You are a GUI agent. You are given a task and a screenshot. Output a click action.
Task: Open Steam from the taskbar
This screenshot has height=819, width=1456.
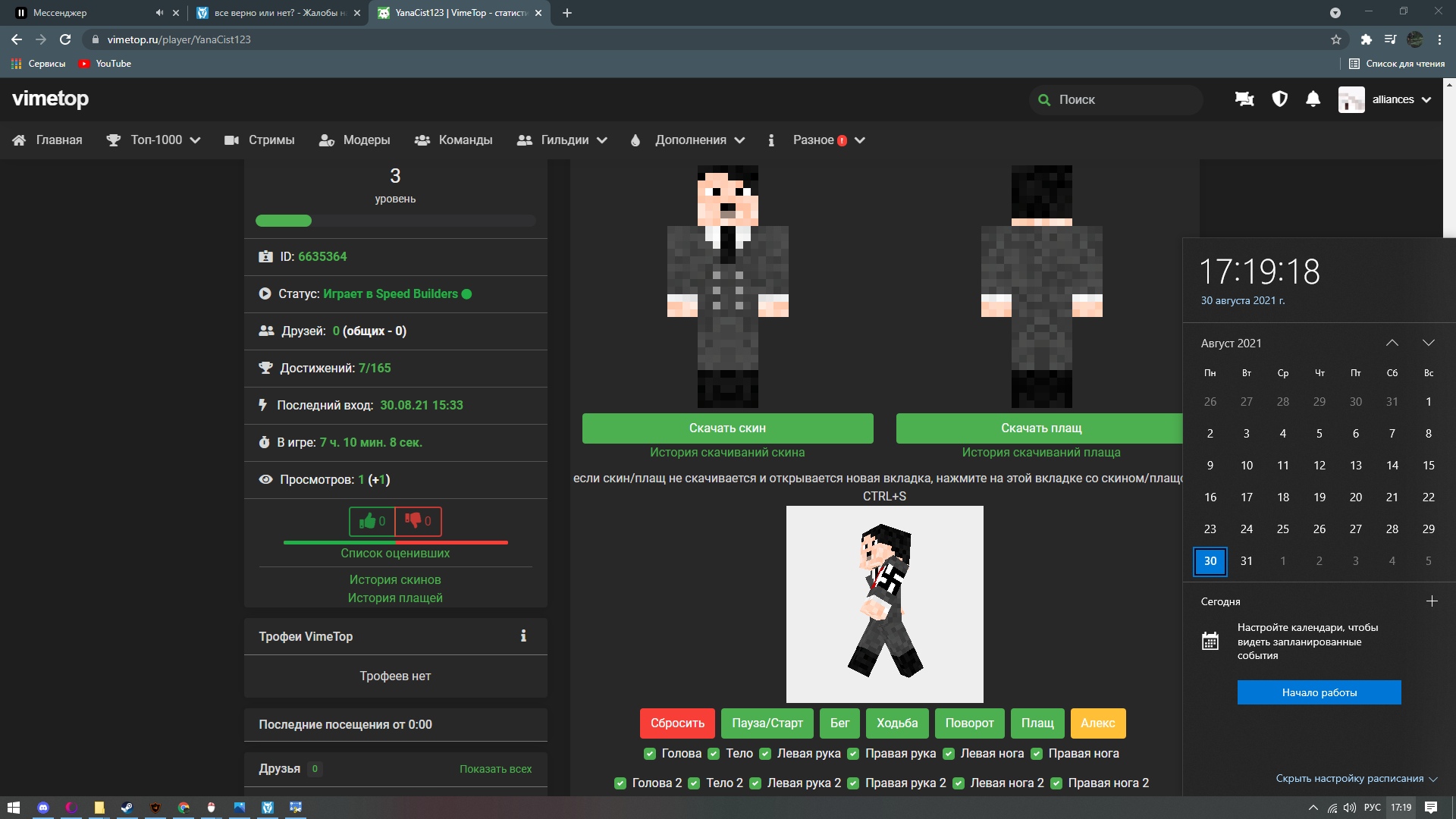point(127,808)
